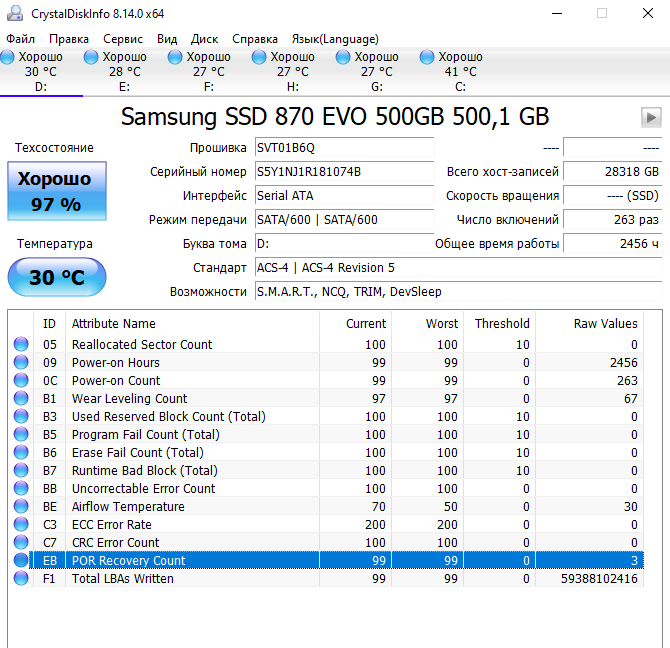Click the rotation speed value ---- (SSD)
The height and width of the screenshot is (648, 670).
pyautogui.click(x=612, y=196)
